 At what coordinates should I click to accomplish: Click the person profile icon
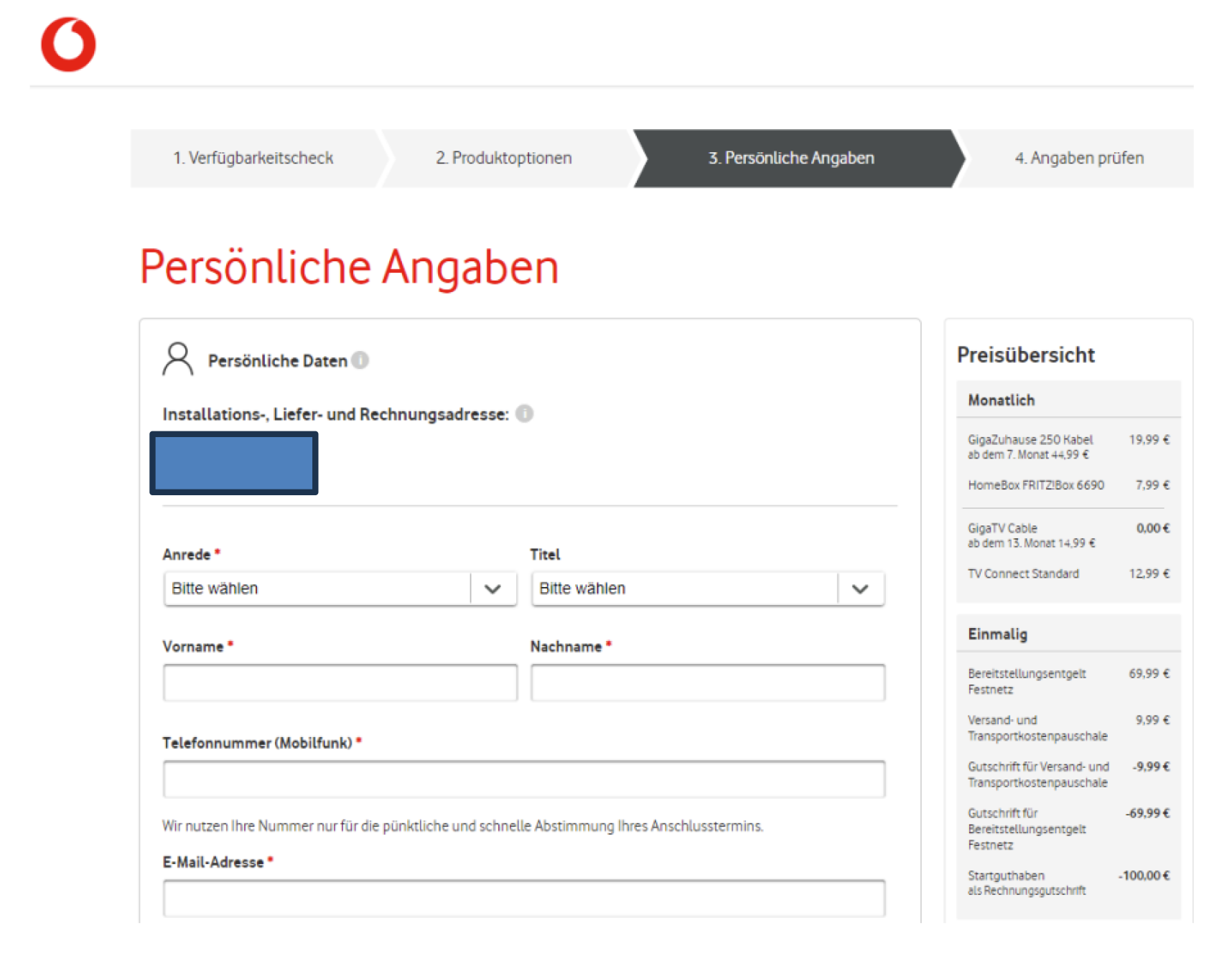(x=177, y=359)
